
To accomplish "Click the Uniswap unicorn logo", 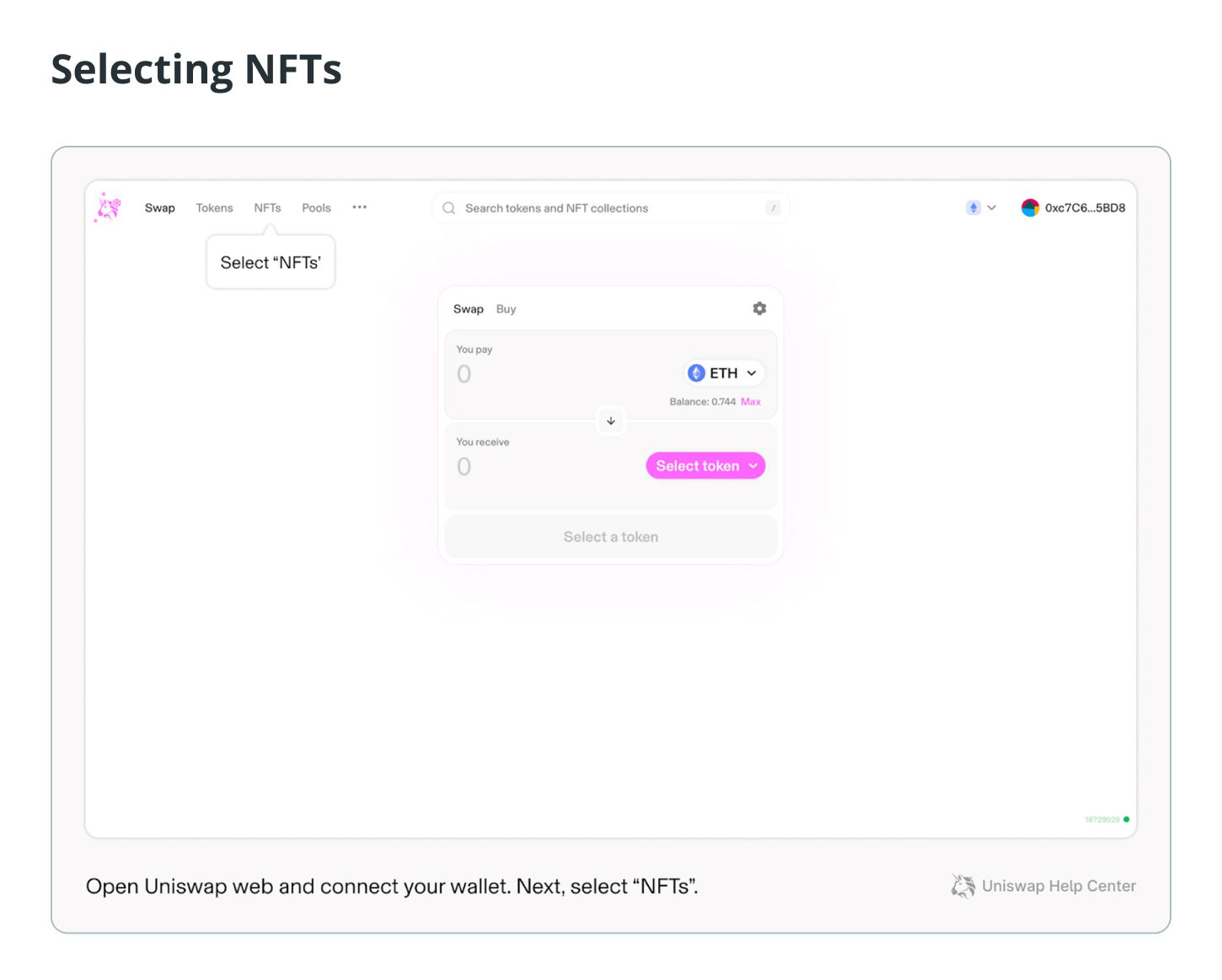I will click(x=108, y=207).
